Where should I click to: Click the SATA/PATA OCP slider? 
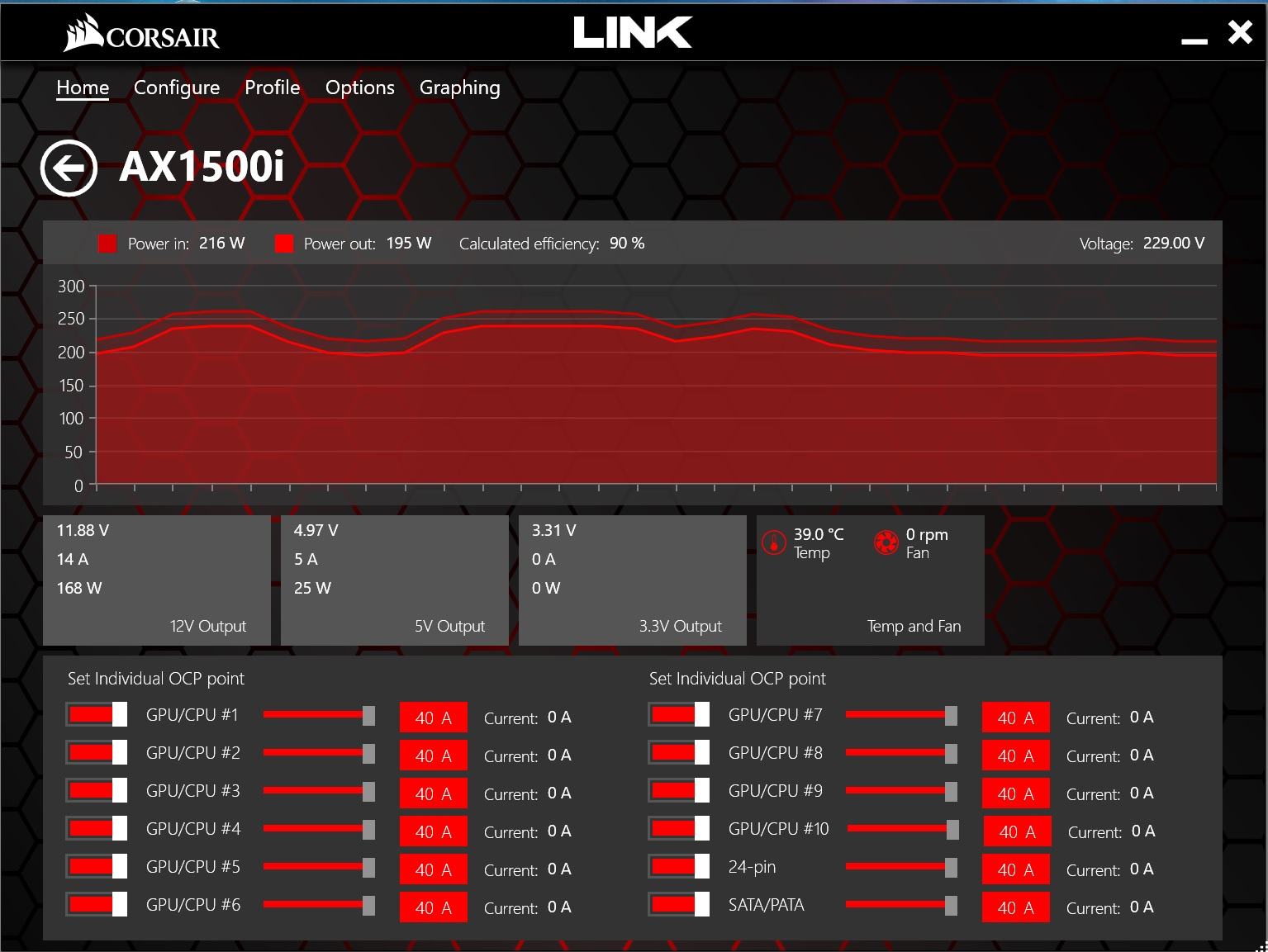(901, 905)
